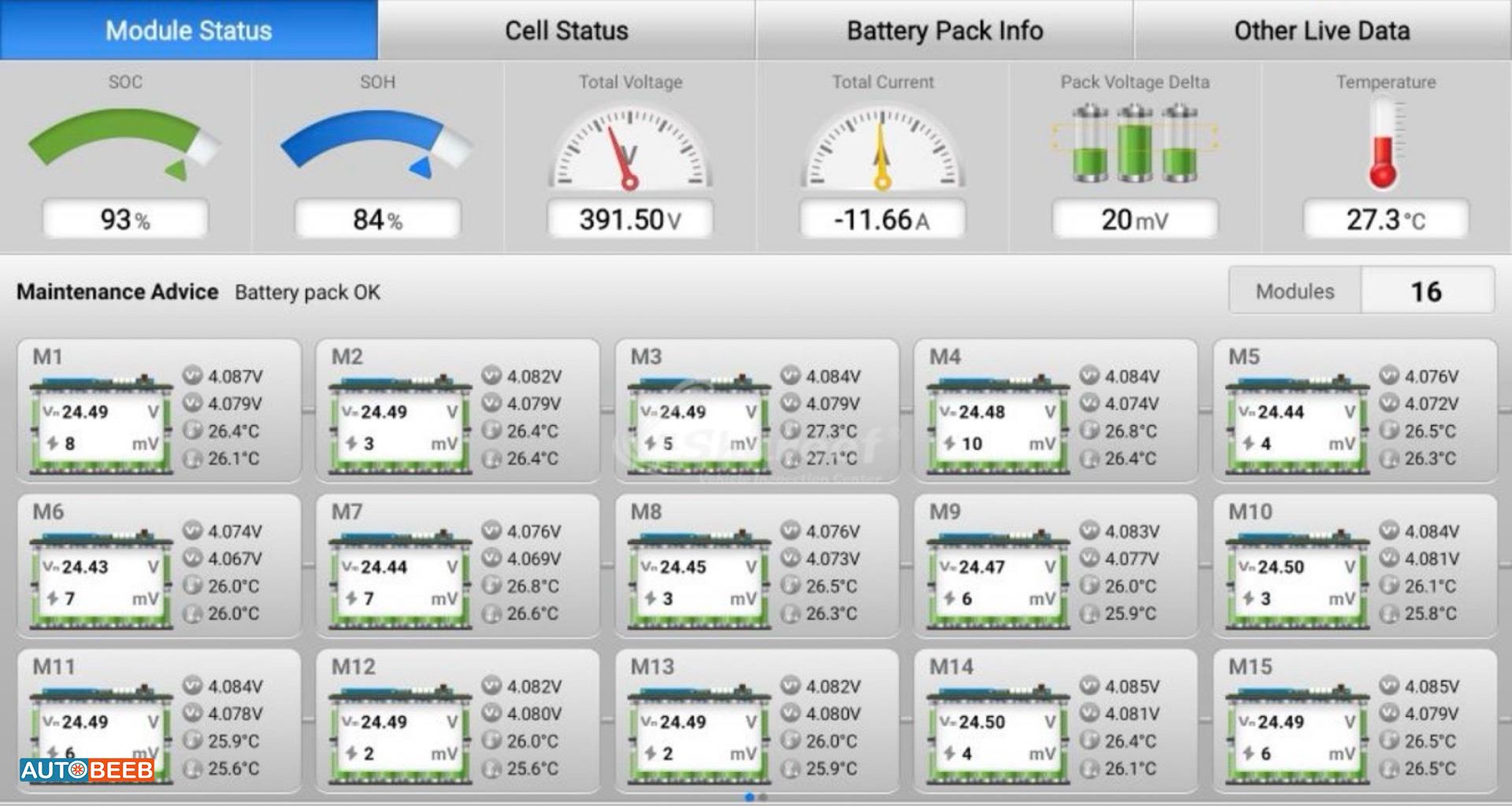The height and width of the screenshot is (806, 1512).
Task: Click the Battery pack OK maintenance advice
Action: 307,292
